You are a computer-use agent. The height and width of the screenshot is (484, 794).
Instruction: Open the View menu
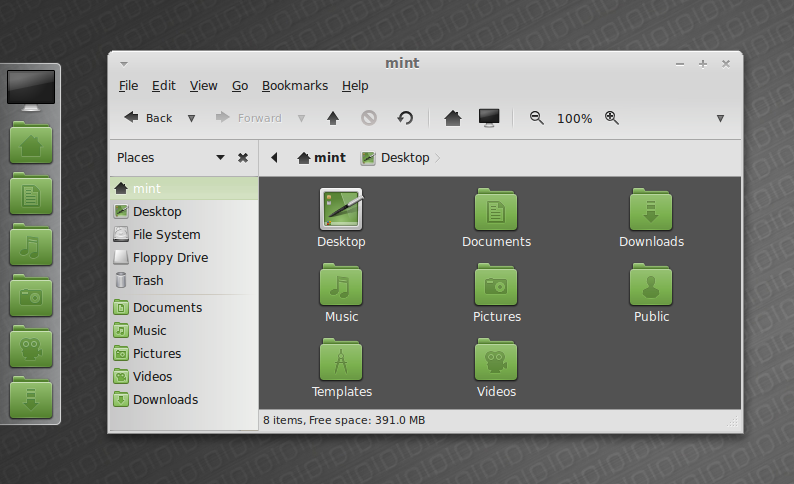pyautogui.click(x=204, y=86)
